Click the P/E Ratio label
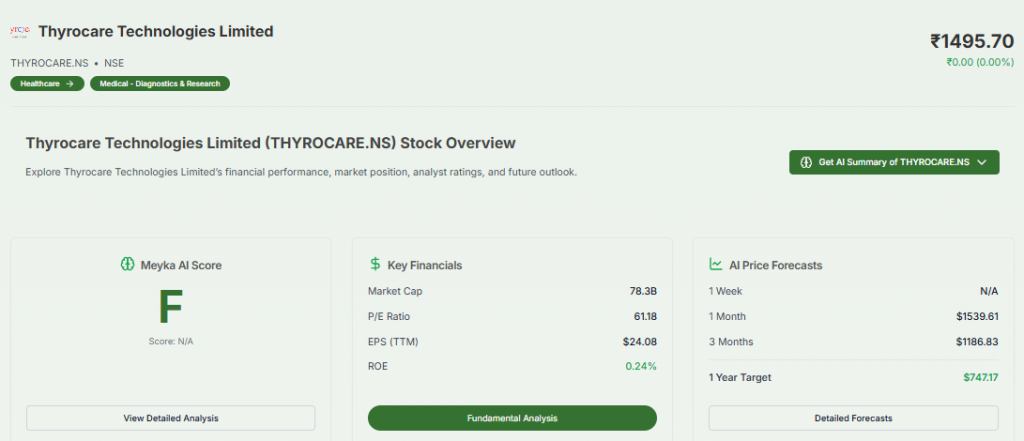 click(x=389, y=317)
